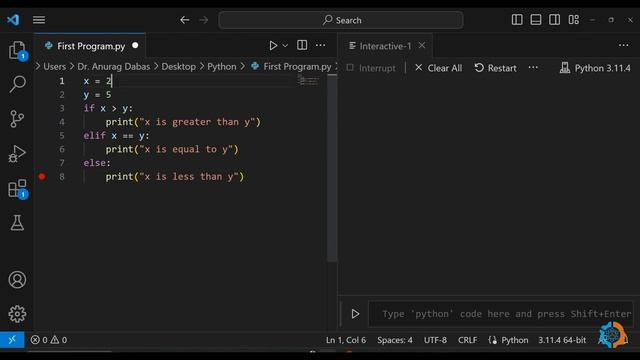Click the code minimap

[308, 81]
